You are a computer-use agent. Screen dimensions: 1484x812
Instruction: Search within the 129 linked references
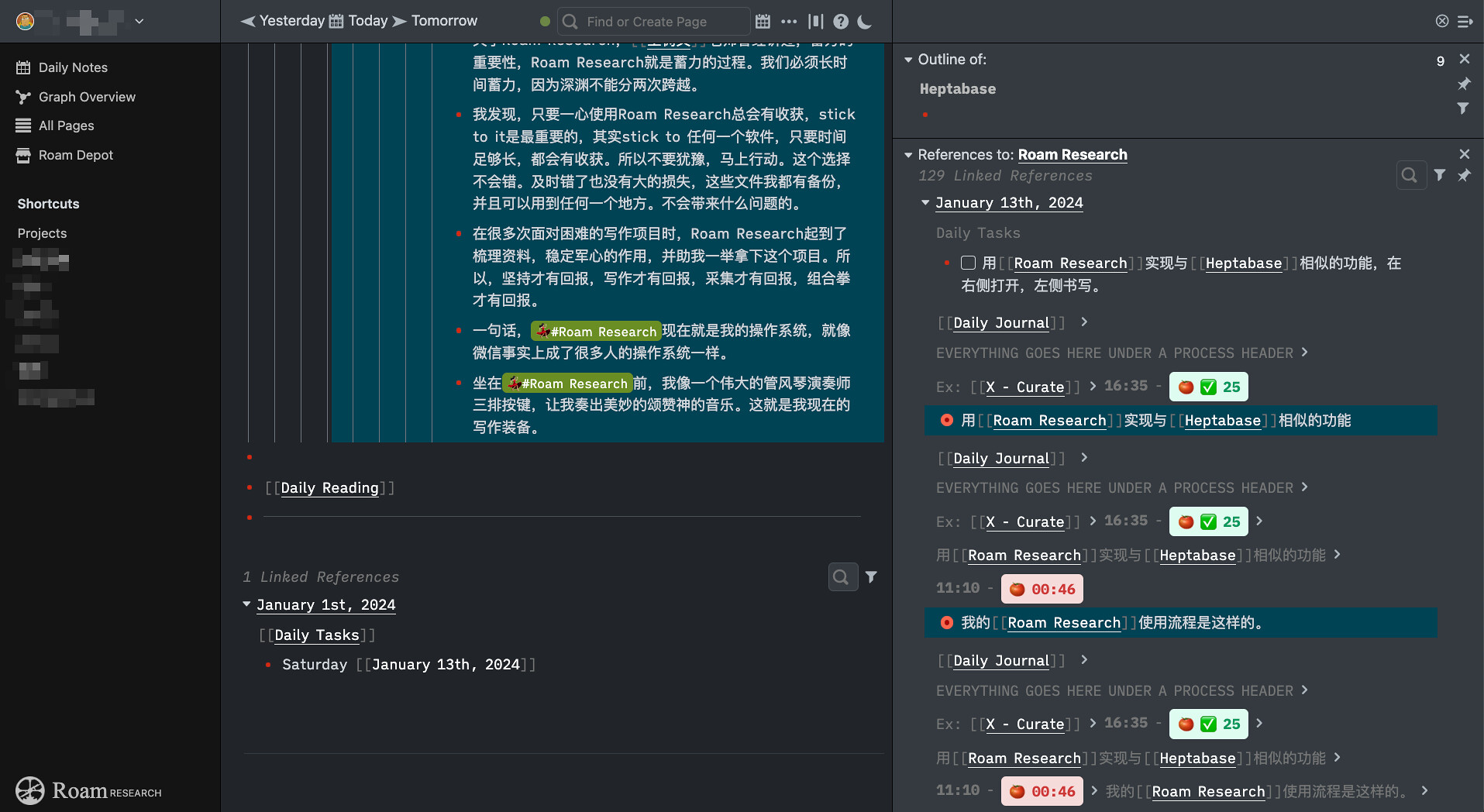click(1410, 176)
